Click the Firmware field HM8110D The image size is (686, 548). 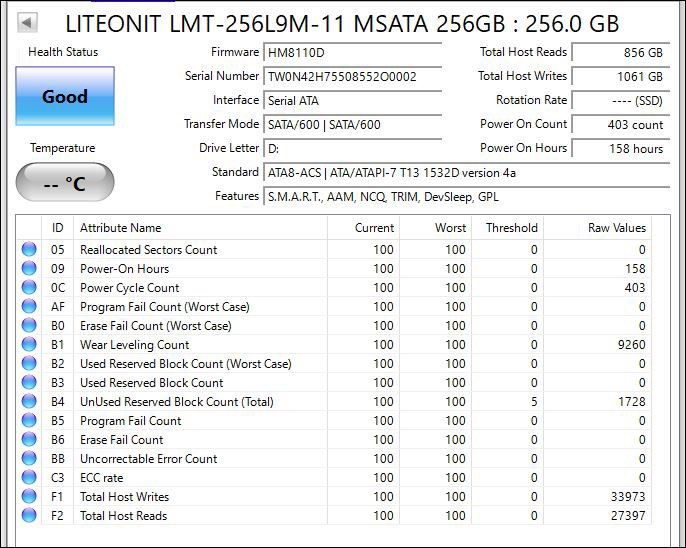click(353, 52)
